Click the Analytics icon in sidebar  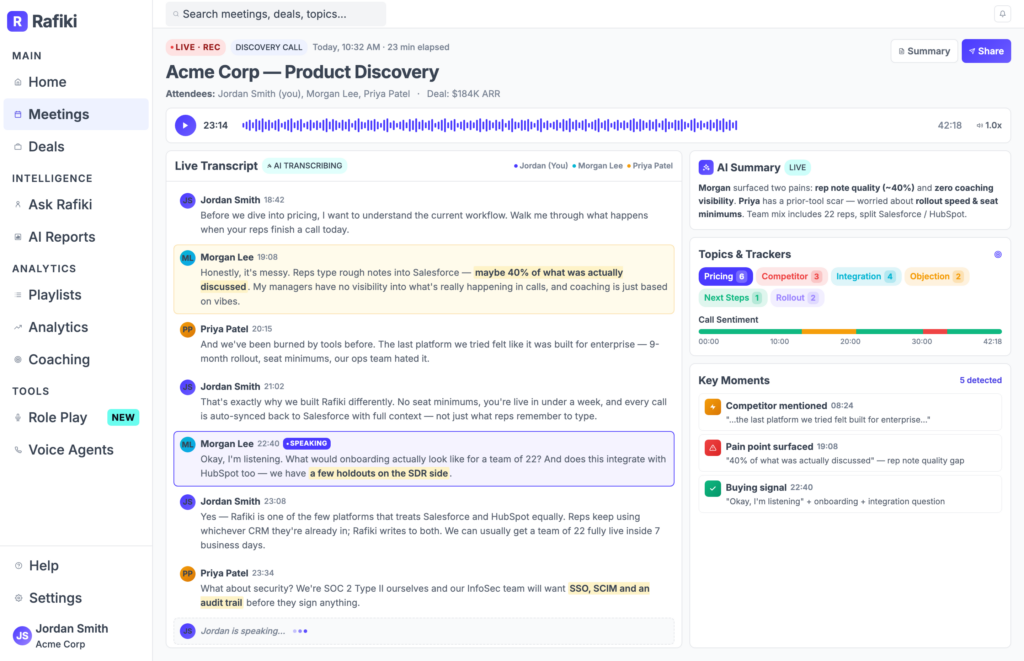[18, 327]
